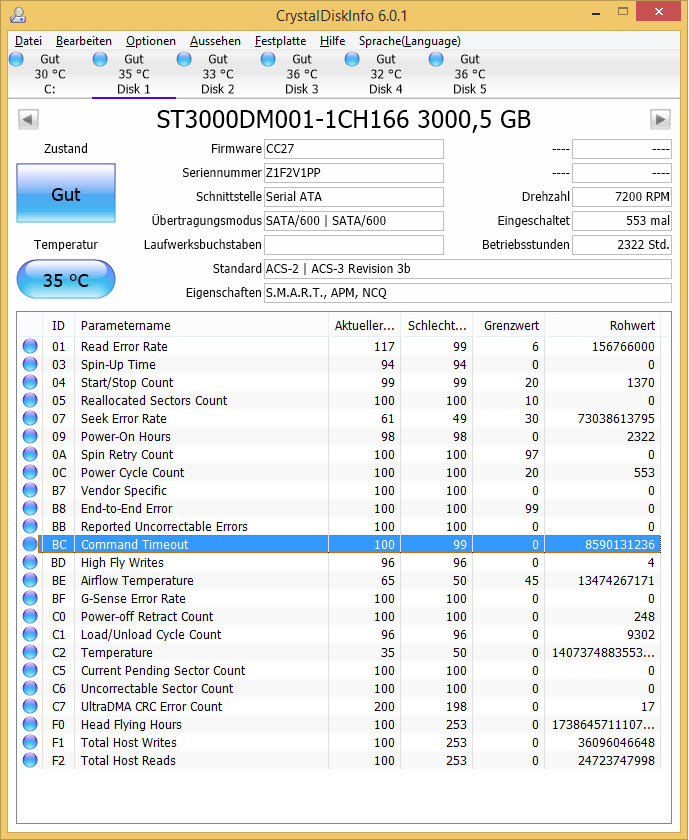The image size is (689, 840).
Task: Click the Schnittstelle field Serial ATA
Action: click(x=354, y=197)
